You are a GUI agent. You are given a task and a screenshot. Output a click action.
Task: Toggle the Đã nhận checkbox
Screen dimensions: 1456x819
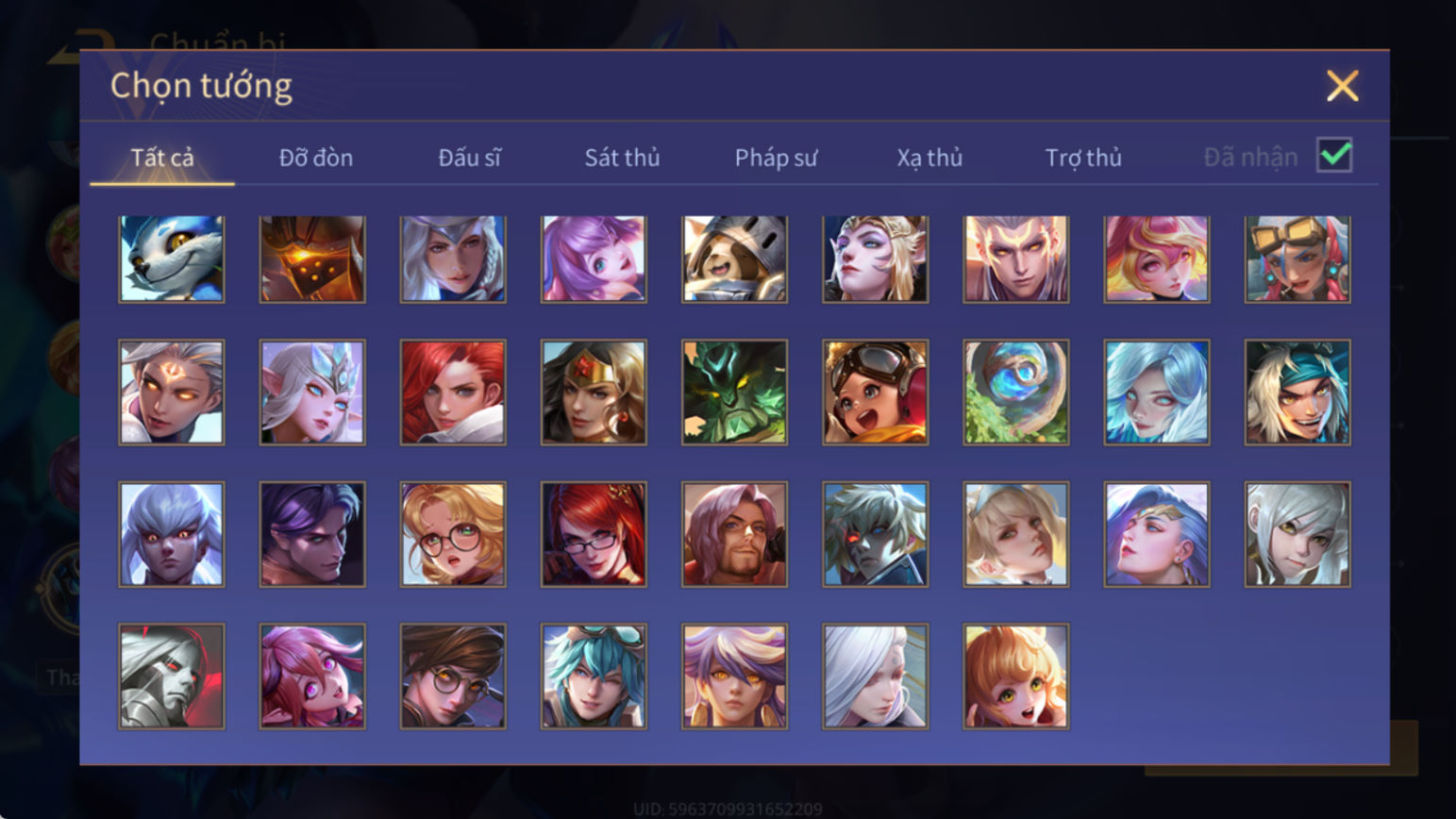1334,156
